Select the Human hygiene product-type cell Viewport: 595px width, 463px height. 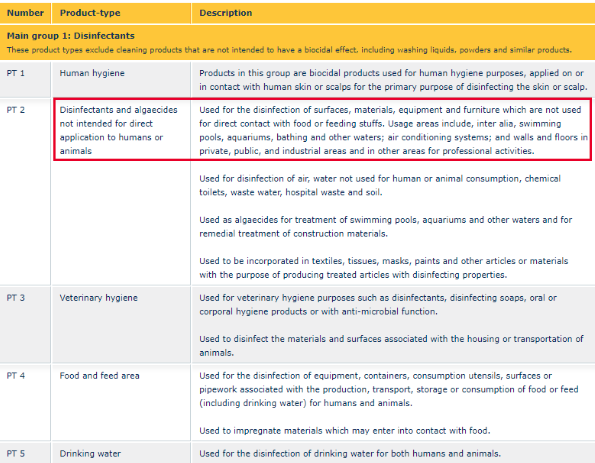[92, 73]
